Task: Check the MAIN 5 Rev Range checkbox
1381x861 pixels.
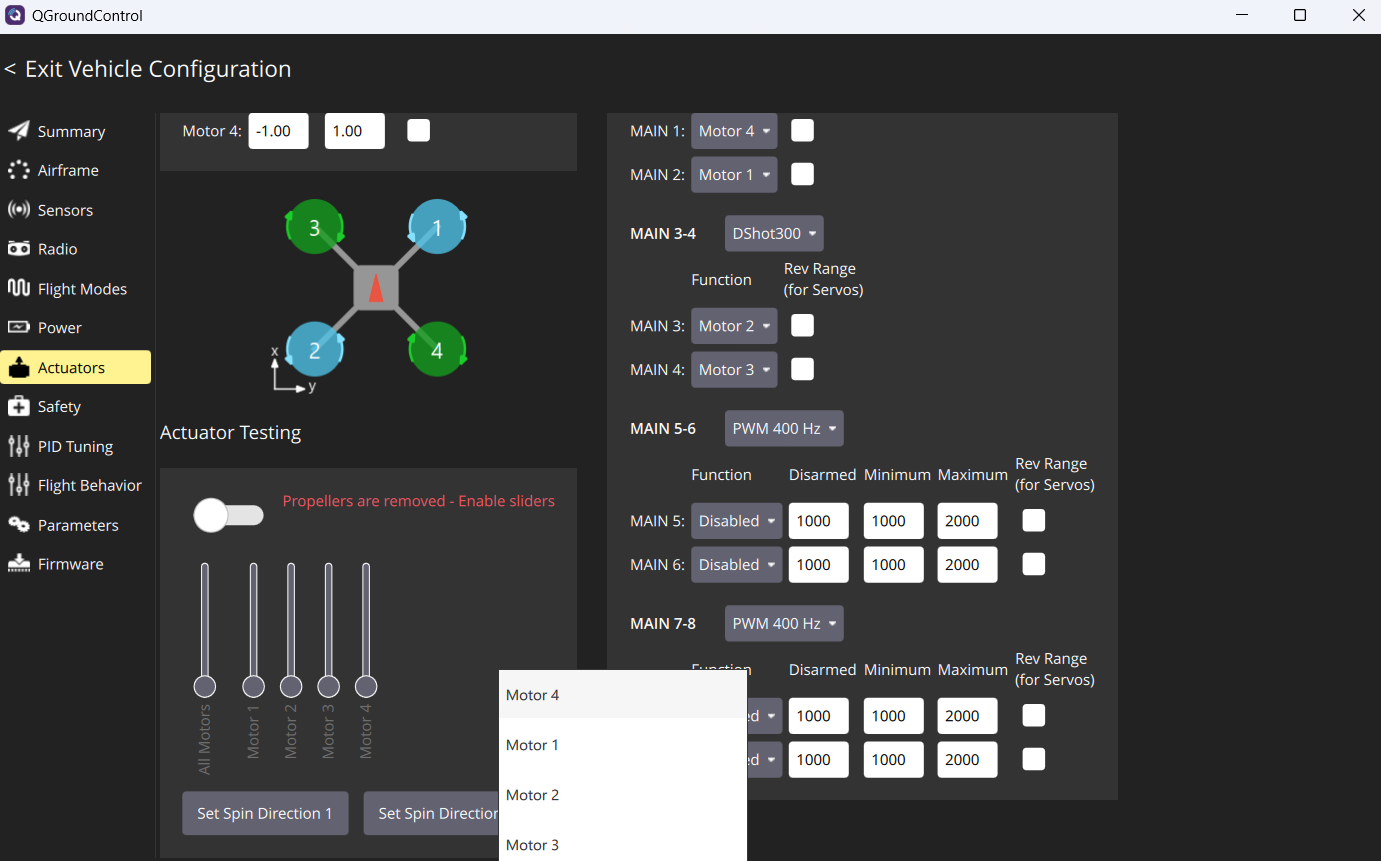Action: (x=1034, y=520)
